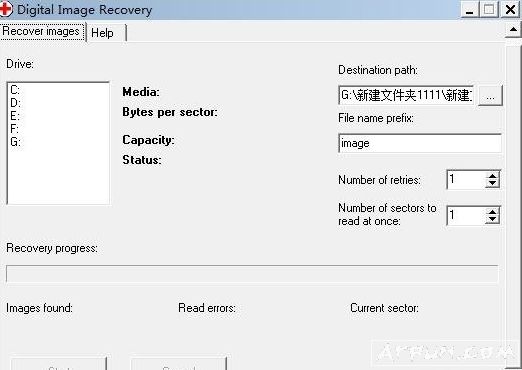Click the sectors to read input box

467,216
